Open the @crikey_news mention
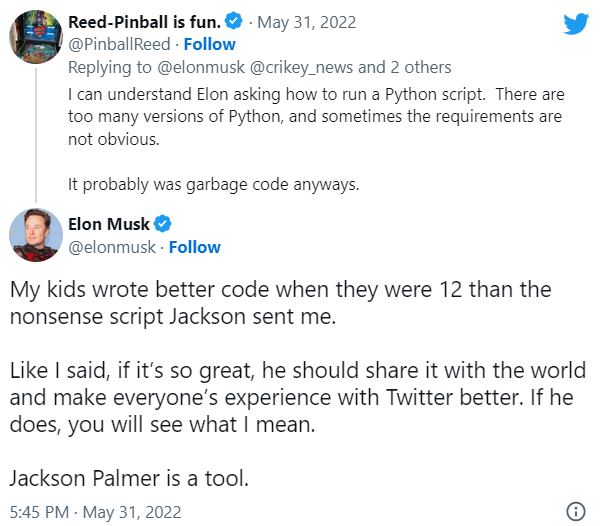The image size is (600, 526). click(289, 67)
